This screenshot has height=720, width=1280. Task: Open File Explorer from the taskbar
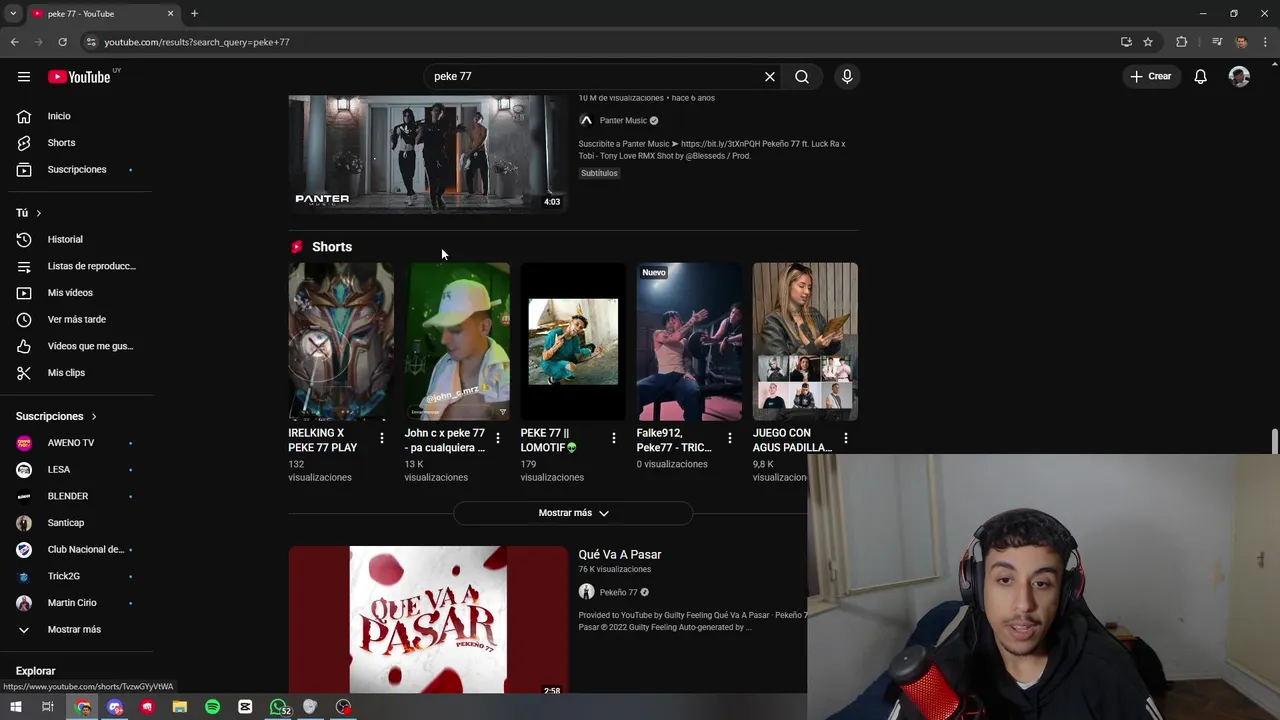coord(180,707)
